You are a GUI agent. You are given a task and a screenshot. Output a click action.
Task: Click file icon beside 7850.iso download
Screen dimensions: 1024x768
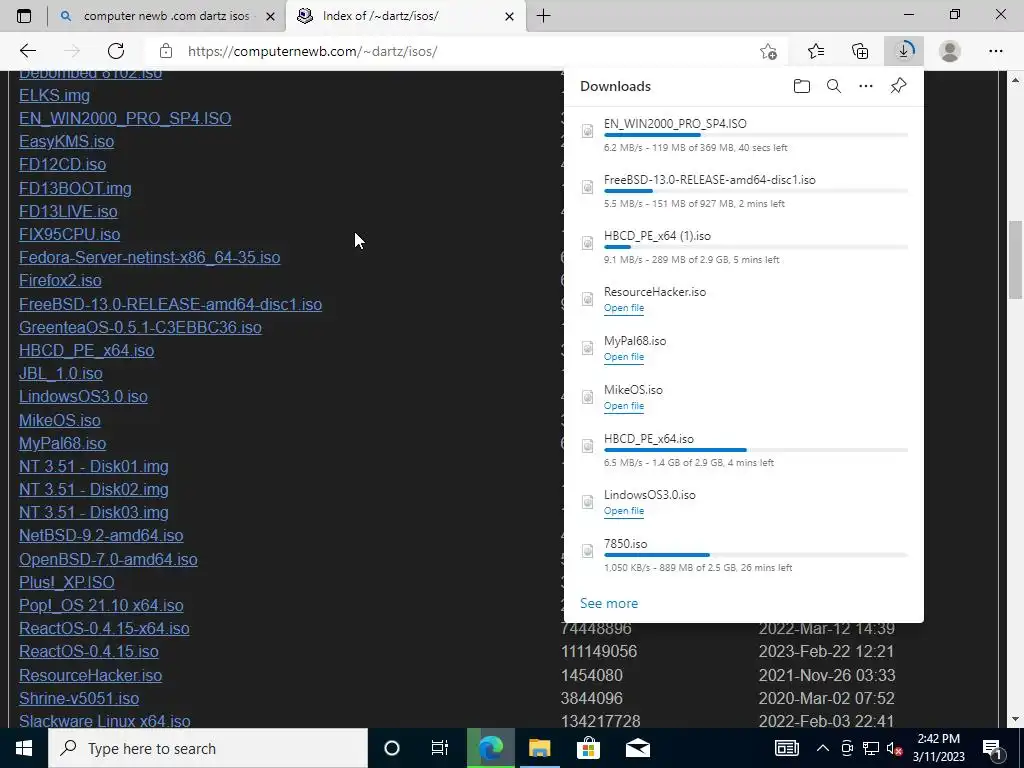(x=588, y=552)
